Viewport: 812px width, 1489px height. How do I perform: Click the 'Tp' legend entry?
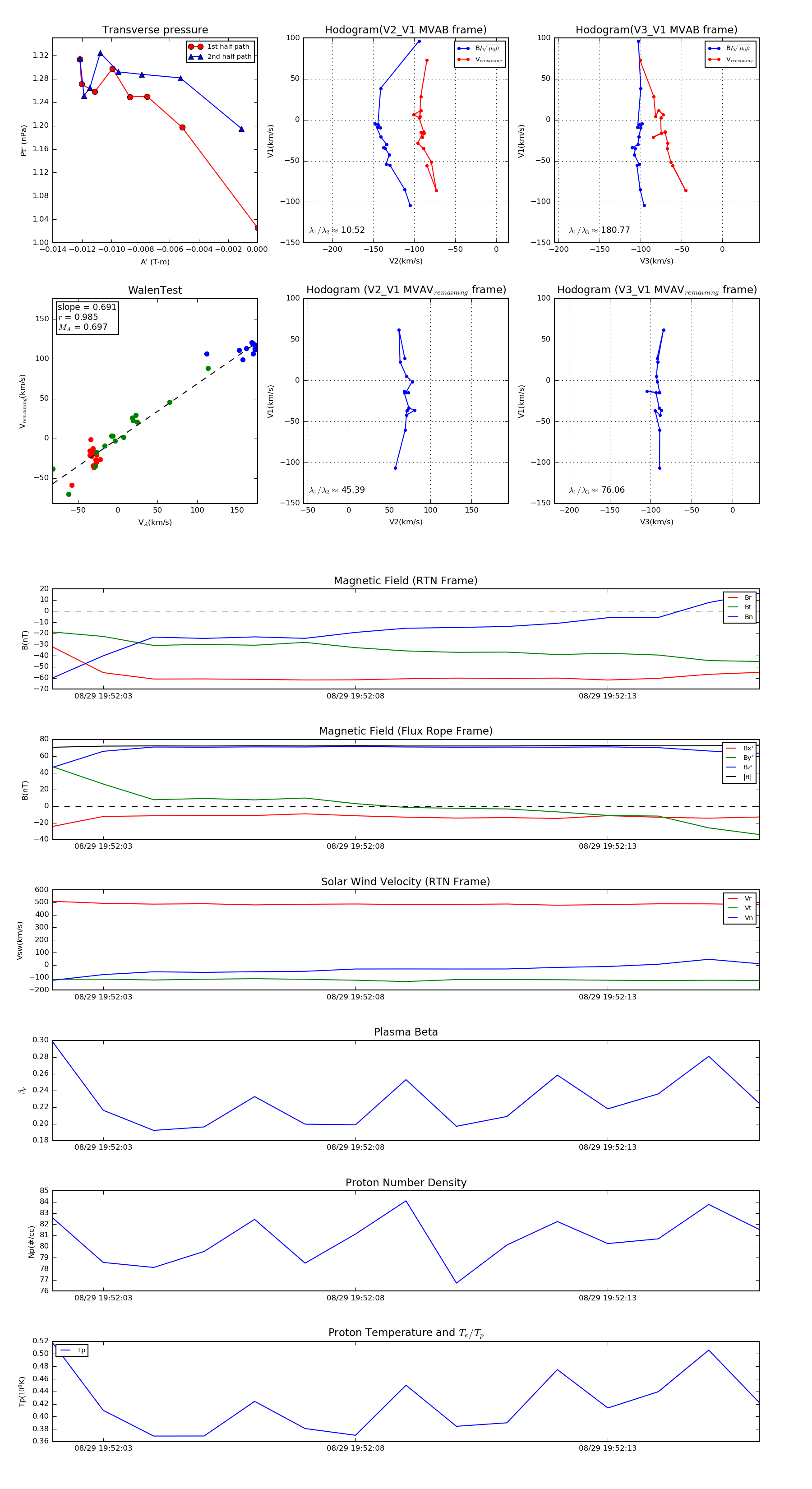tap(73, 1350)
